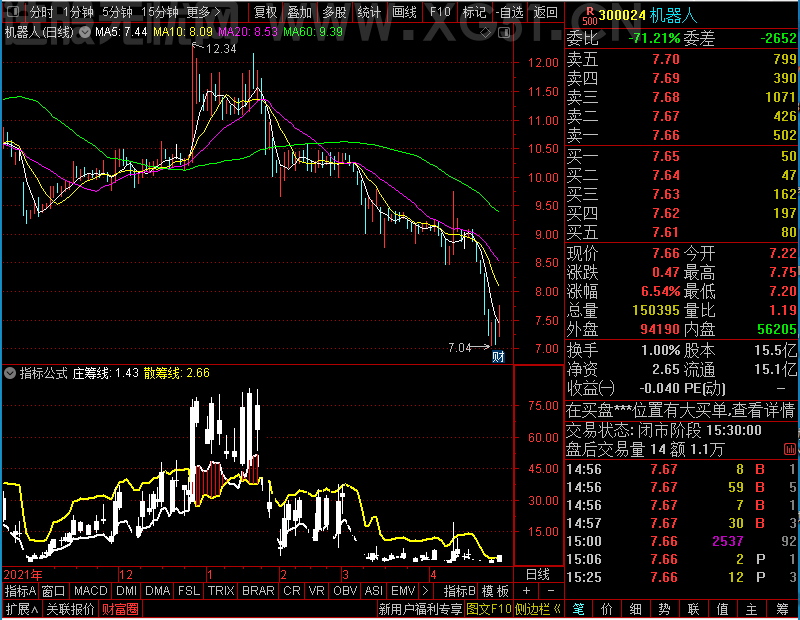Screen dimensions: 800x620
Task: Select the 1分钟 period tab
Action: [x=78, y=11]
